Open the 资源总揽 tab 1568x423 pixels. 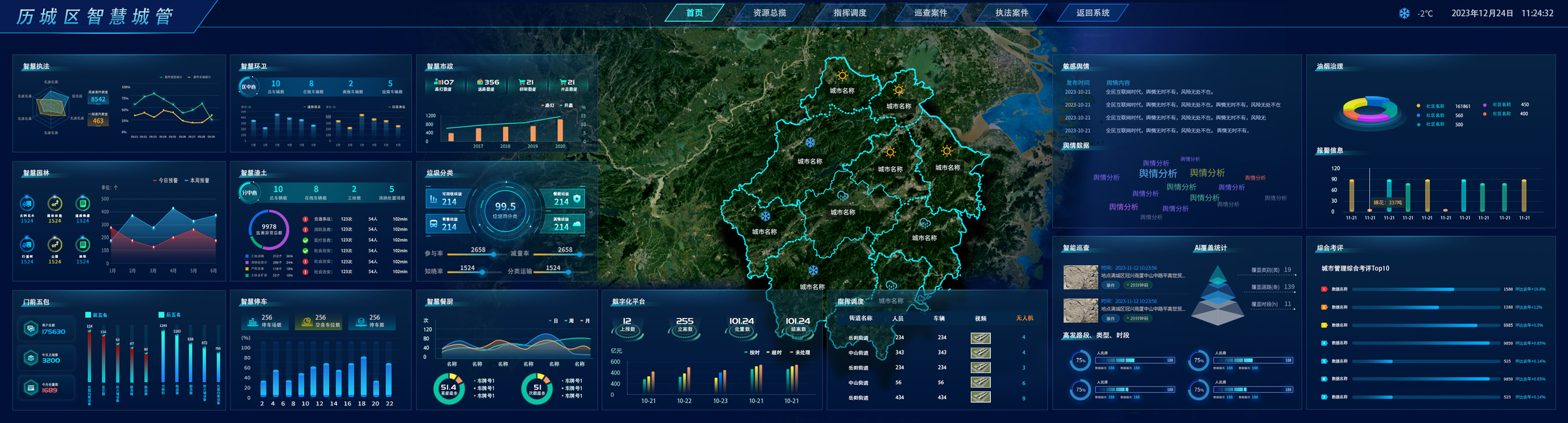coord(770,13)
